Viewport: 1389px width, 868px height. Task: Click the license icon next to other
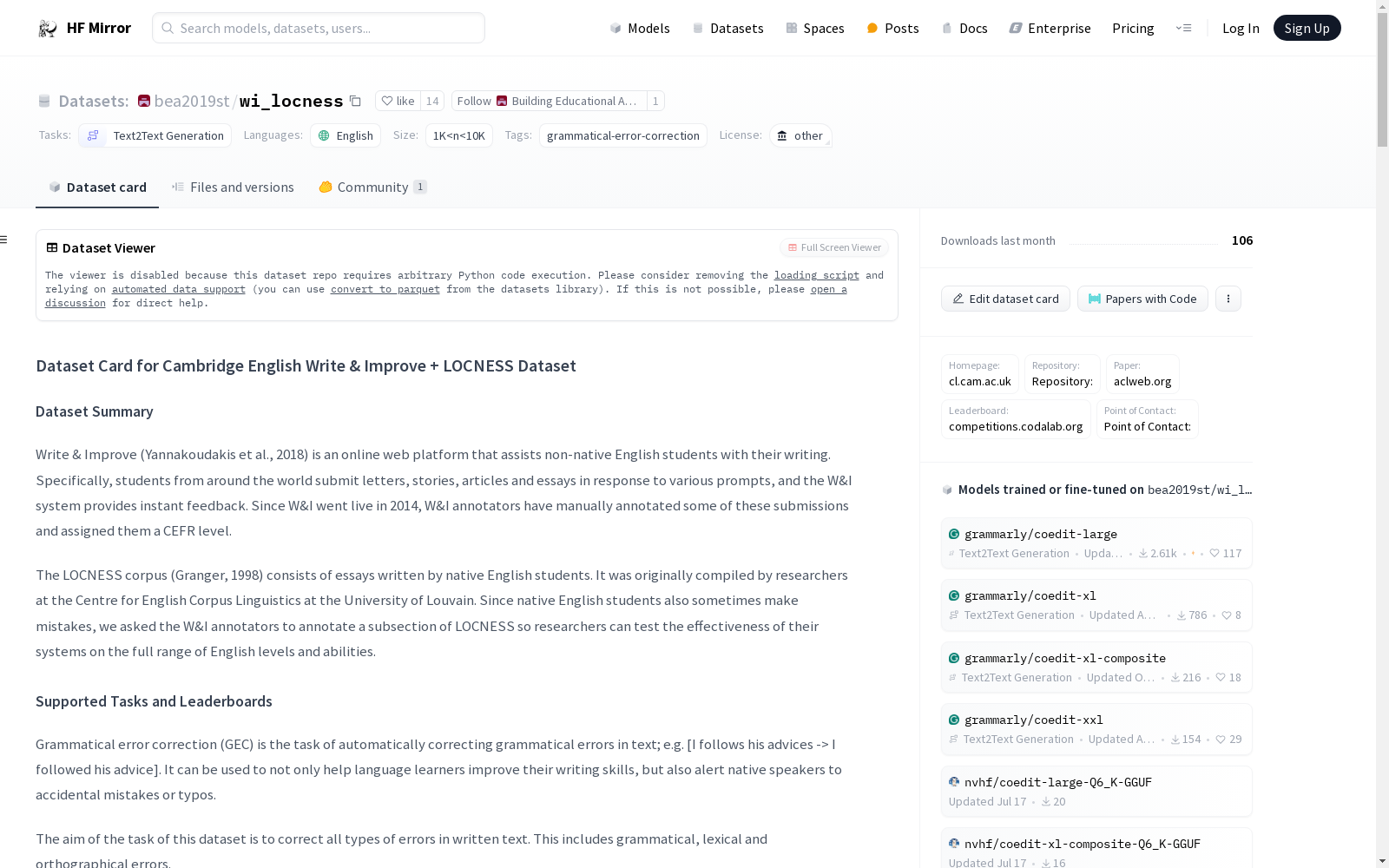click(782, 135)
